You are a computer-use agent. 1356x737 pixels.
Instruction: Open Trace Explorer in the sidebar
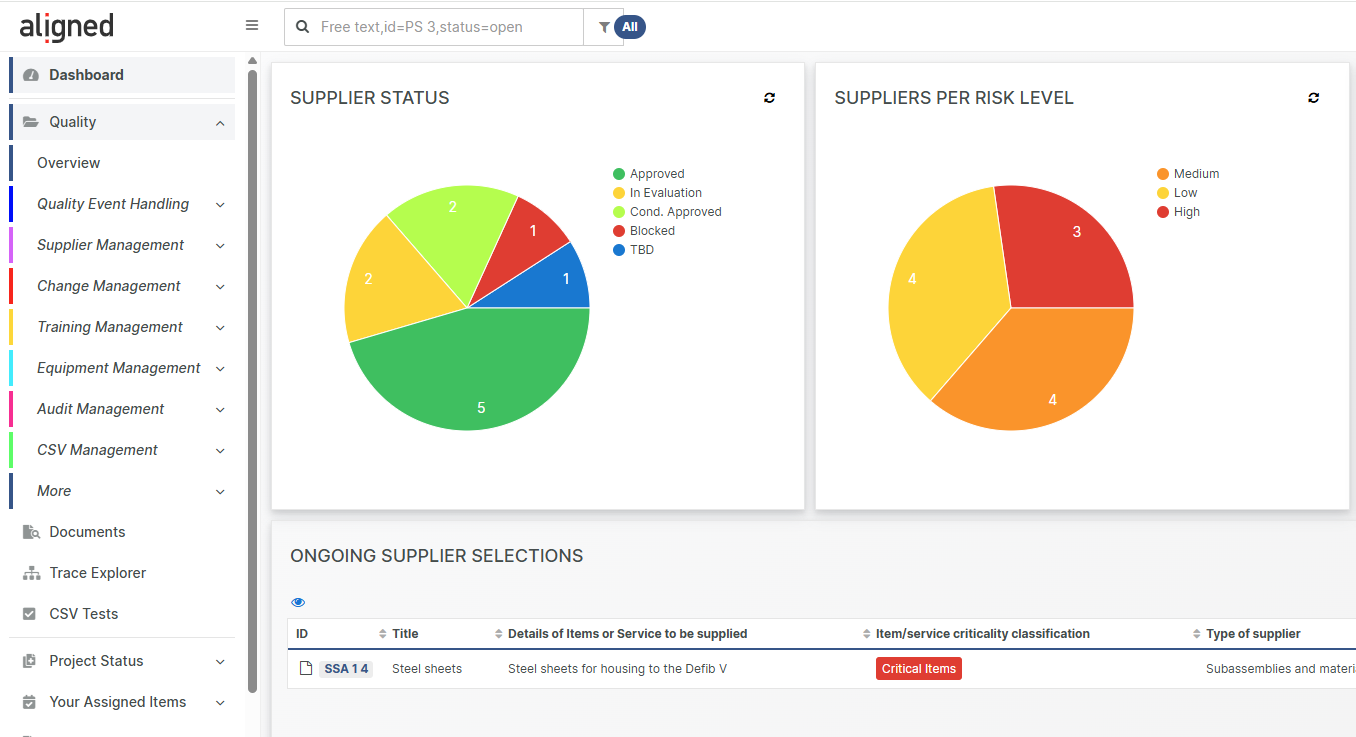click(x=97, y=573)
